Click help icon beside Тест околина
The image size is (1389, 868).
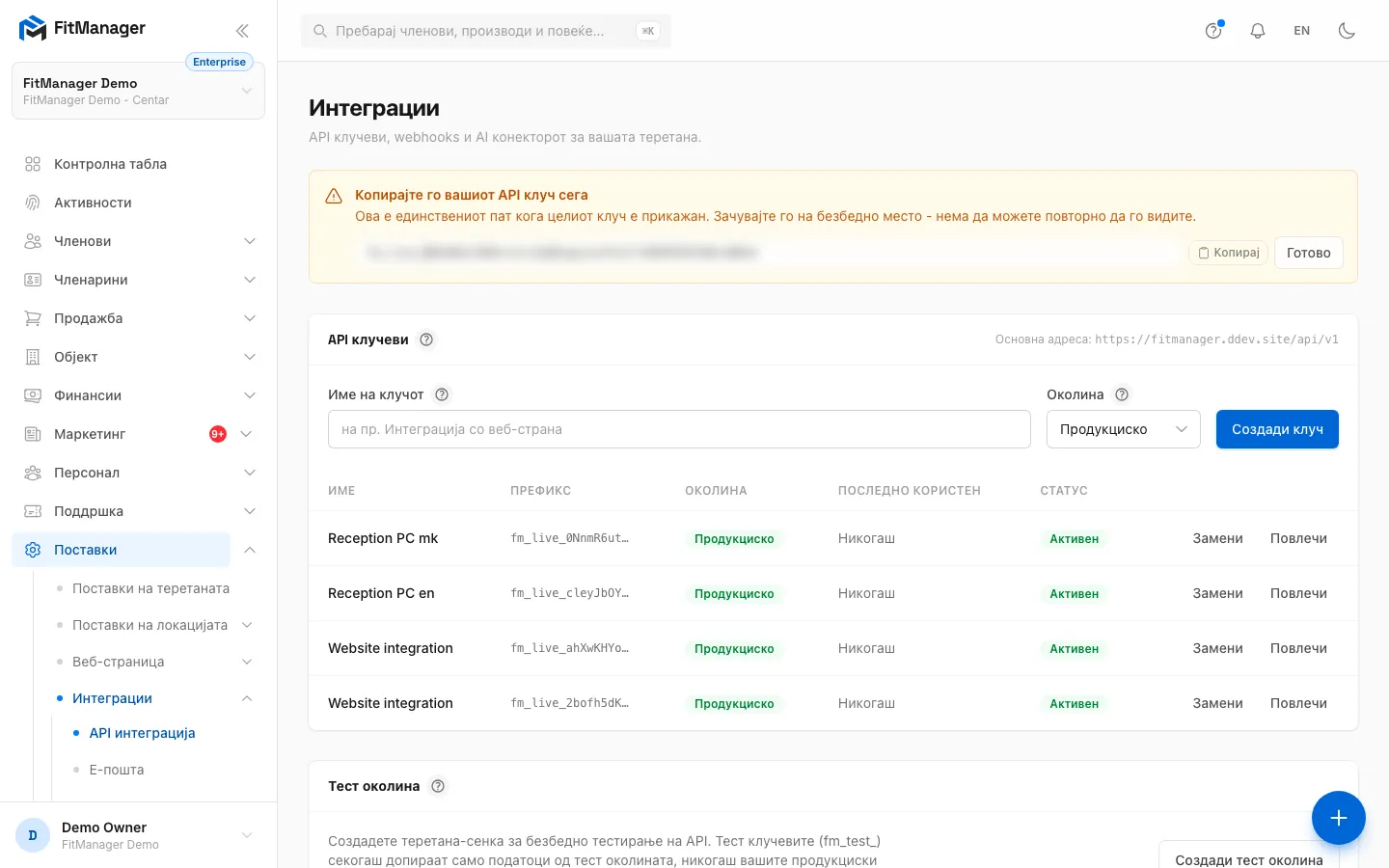(438, 786)
